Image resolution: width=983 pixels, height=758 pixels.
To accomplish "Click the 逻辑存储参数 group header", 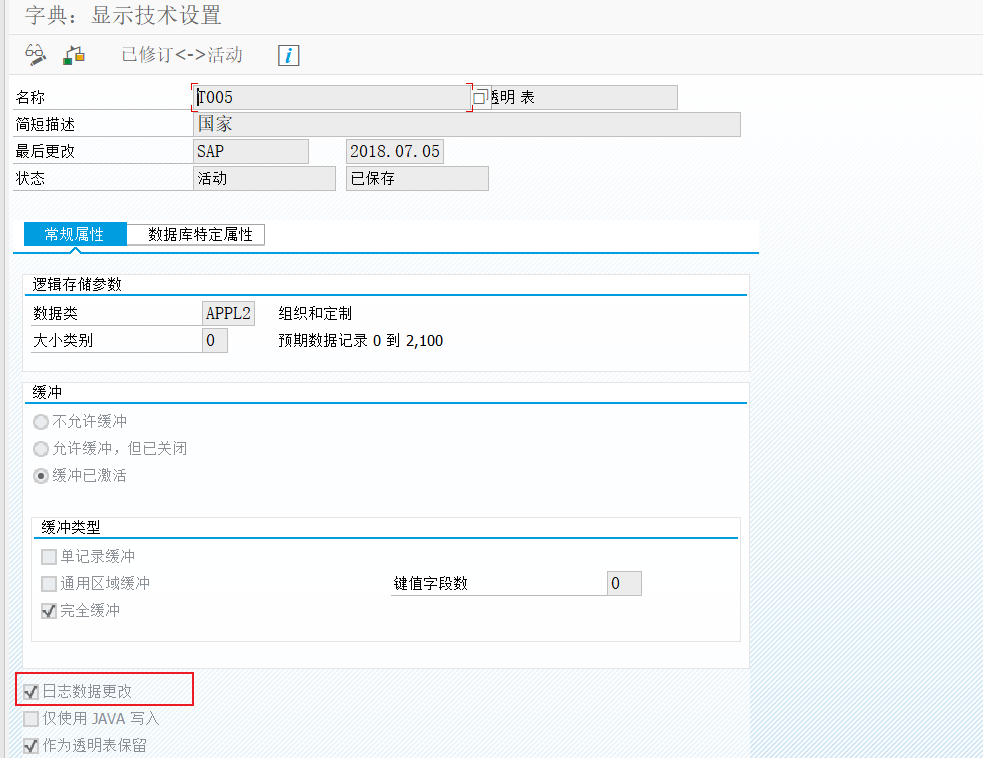I will pyautogui.click(x=77, y=285).
